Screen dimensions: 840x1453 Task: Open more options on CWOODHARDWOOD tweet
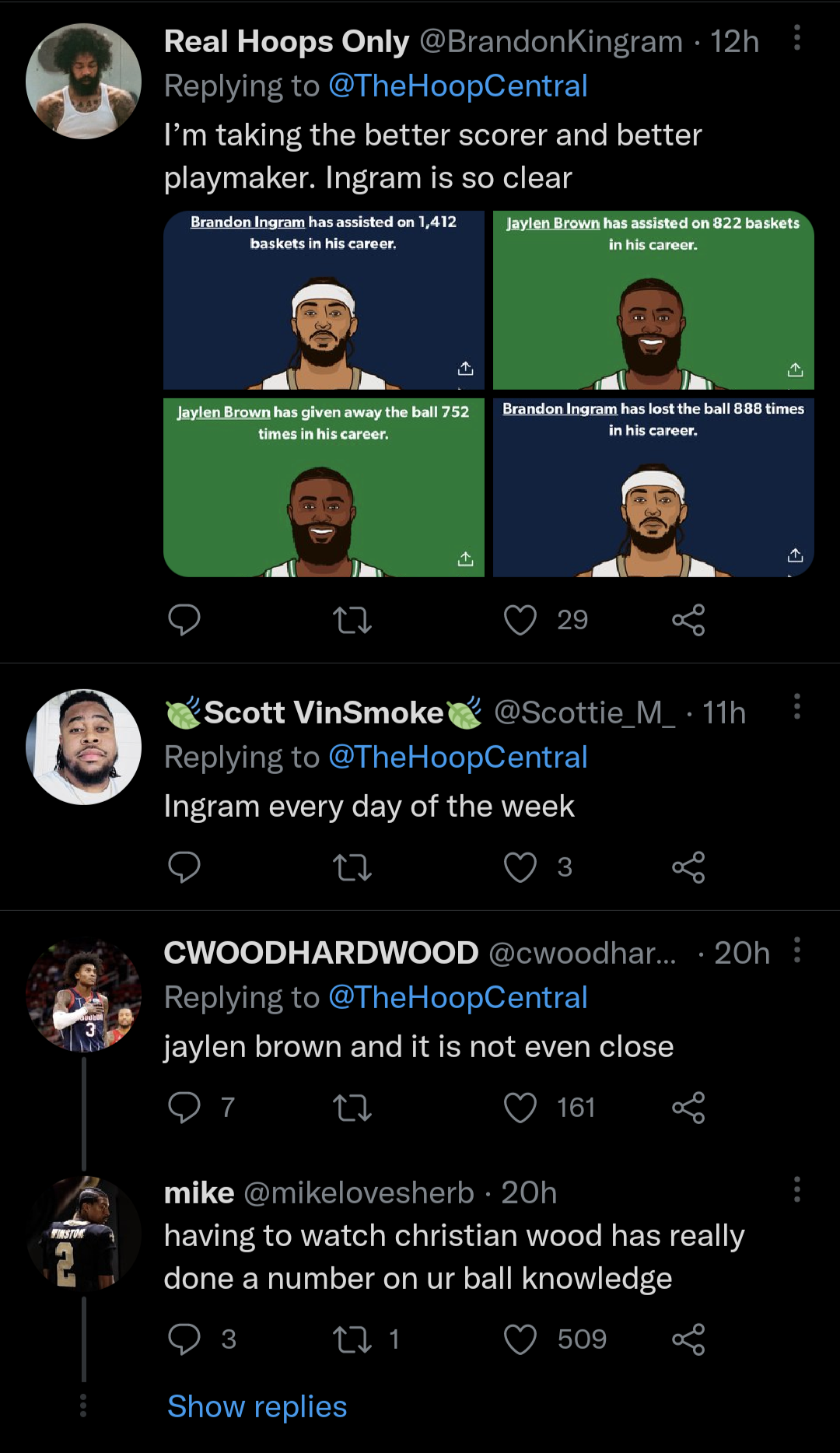pyautogui.click(x=796, y=950)
